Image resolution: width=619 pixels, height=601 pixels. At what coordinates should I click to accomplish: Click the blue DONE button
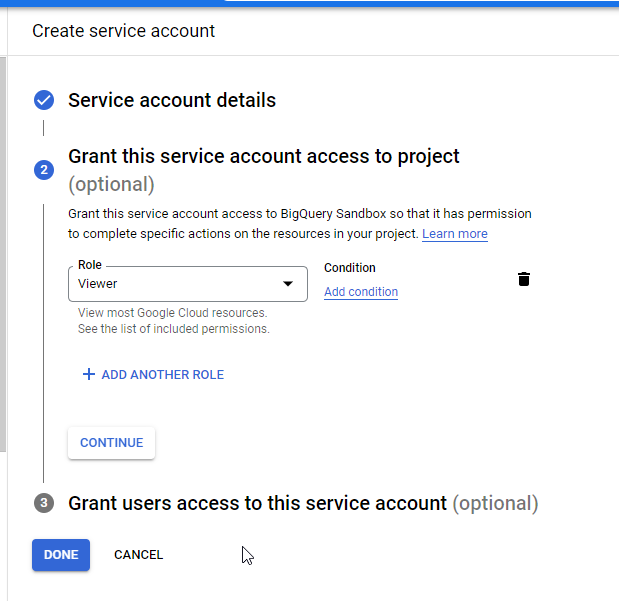coord(61,555)
